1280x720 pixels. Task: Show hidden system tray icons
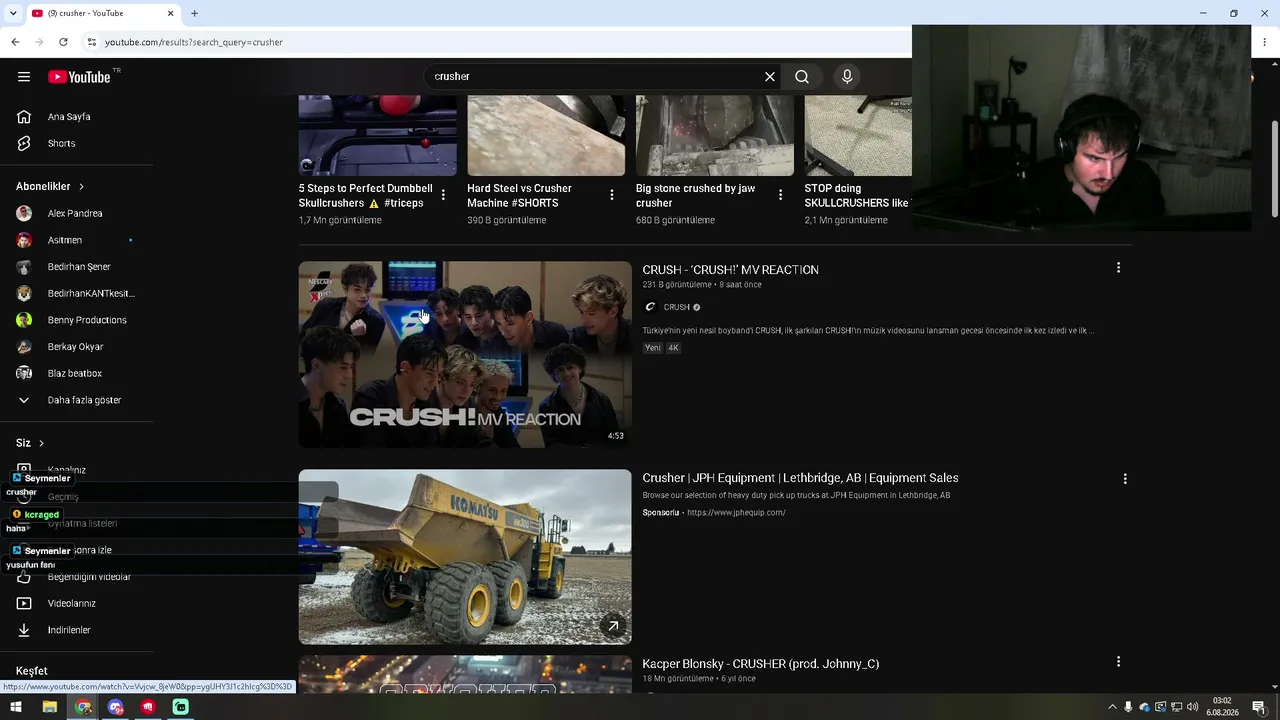pos(1111,707)
